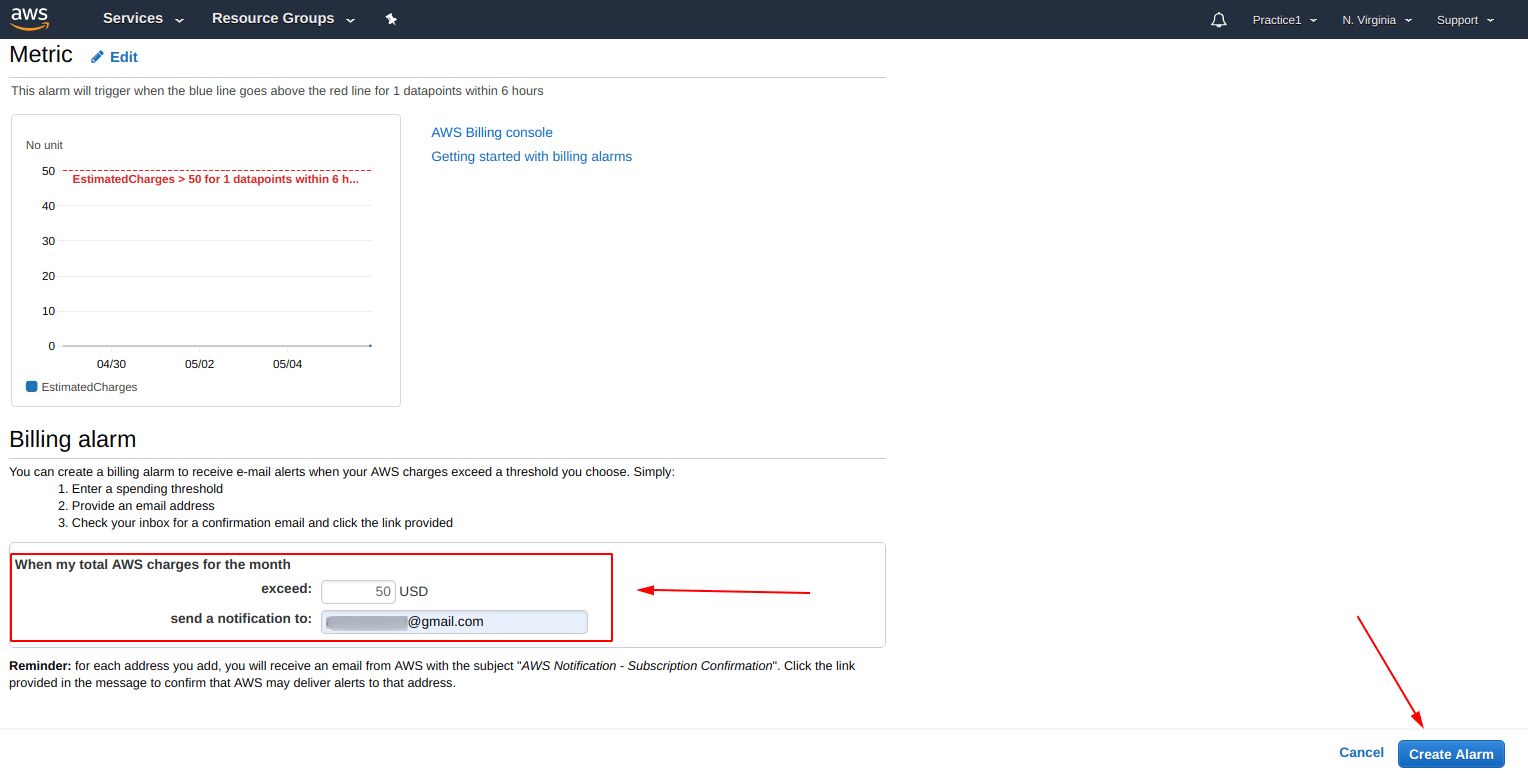This screenshot has width=1528, height=774.
Task: Click the Metric heading
Action: pos(41,54)
